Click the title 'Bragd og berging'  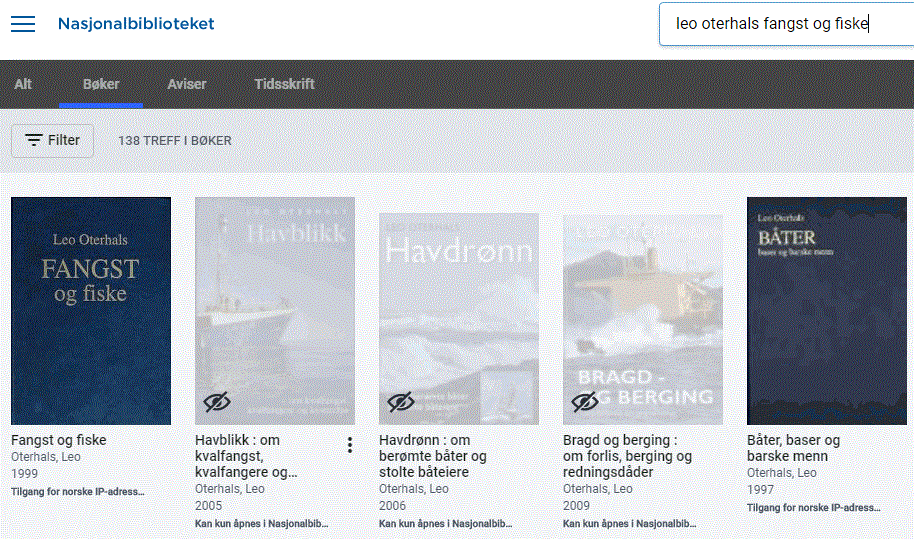[627, 456]
